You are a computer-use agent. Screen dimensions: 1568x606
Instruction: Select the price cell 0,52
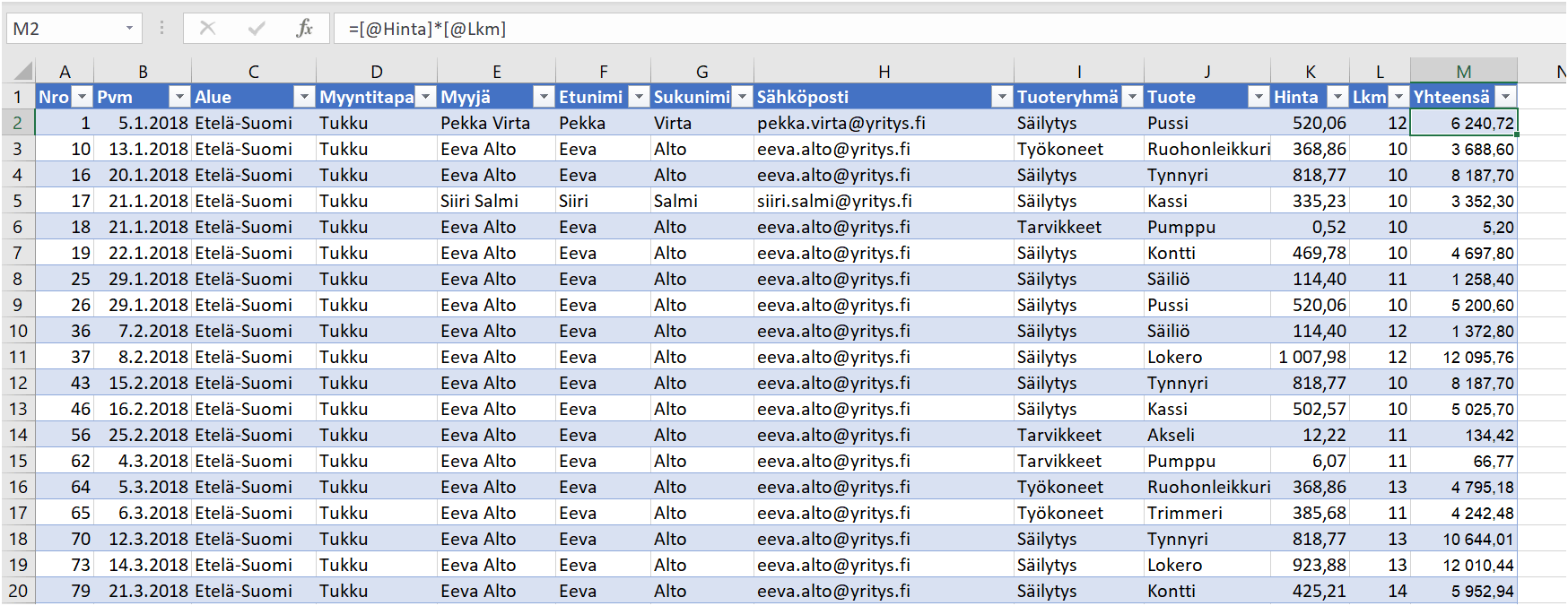[x=1310, y=227]
